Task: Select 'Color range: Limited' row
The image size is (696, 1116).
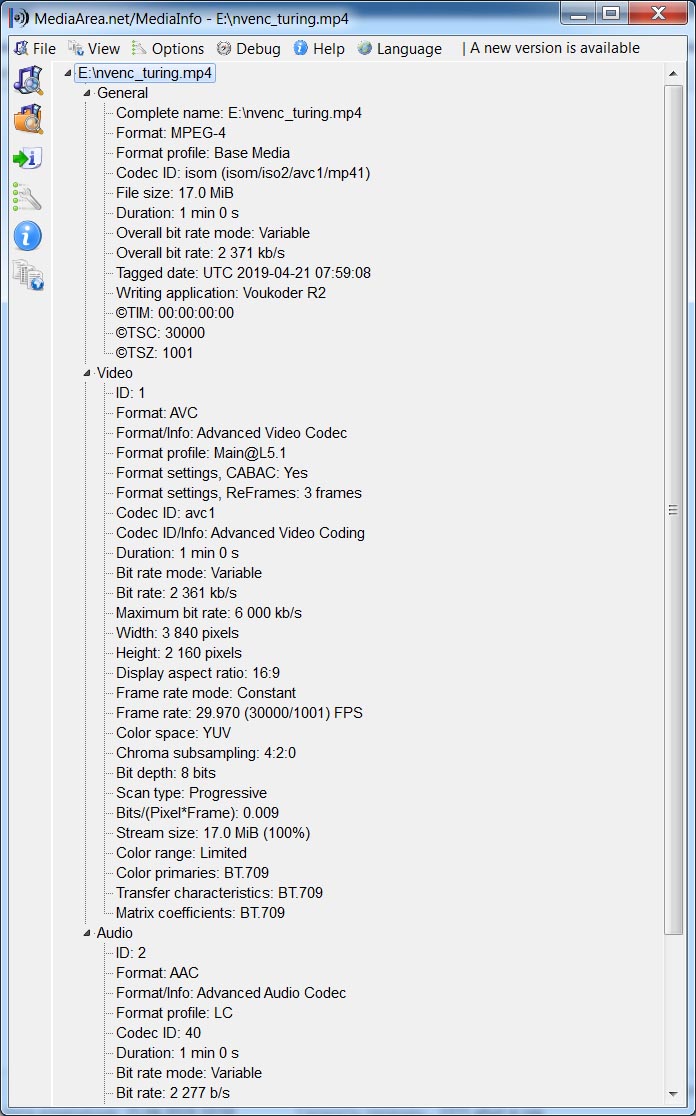Action: click(181, 853)
